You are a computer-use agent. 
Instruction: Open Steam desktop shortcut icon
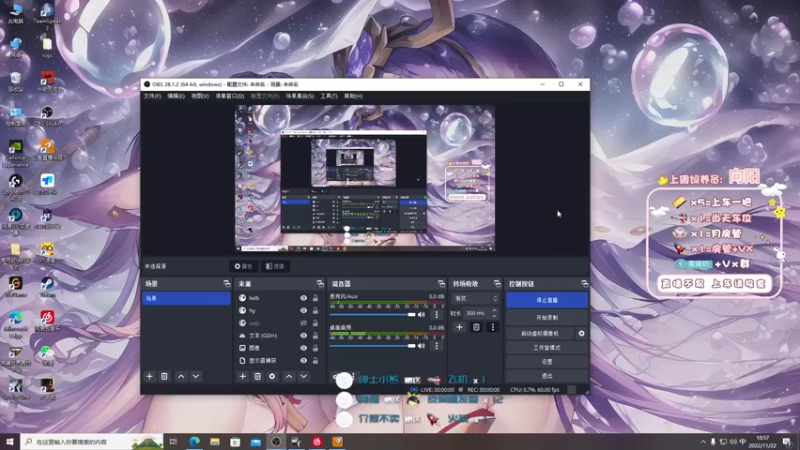click(47, 287)
